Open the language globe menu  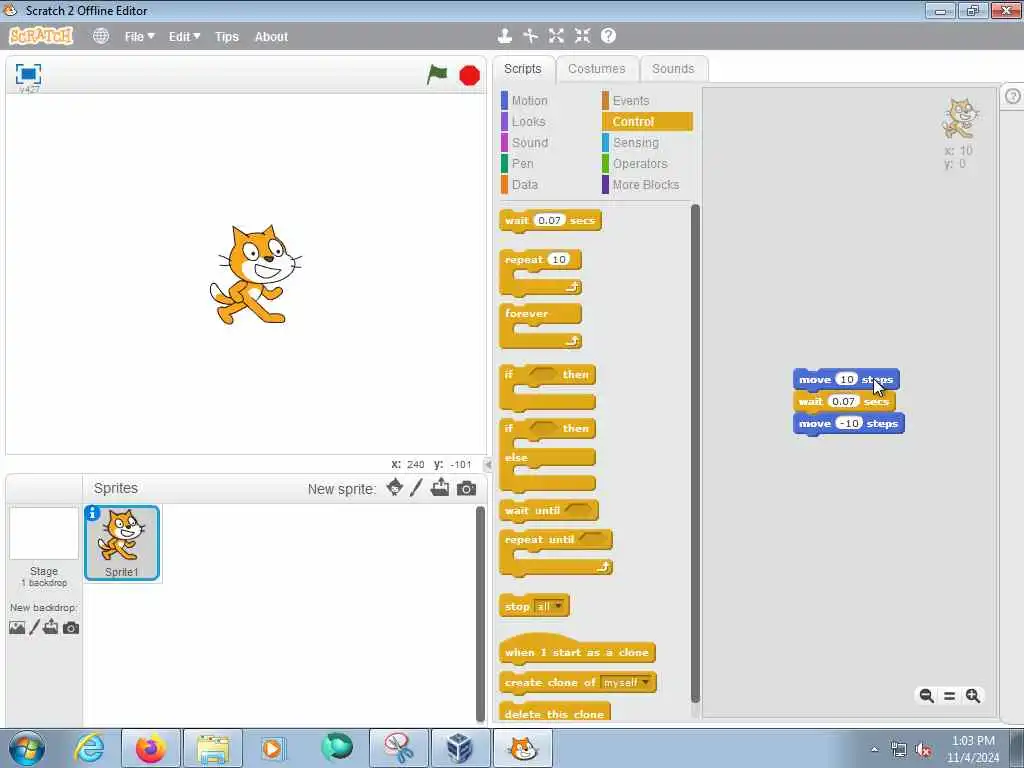click(x=101, y=36)
